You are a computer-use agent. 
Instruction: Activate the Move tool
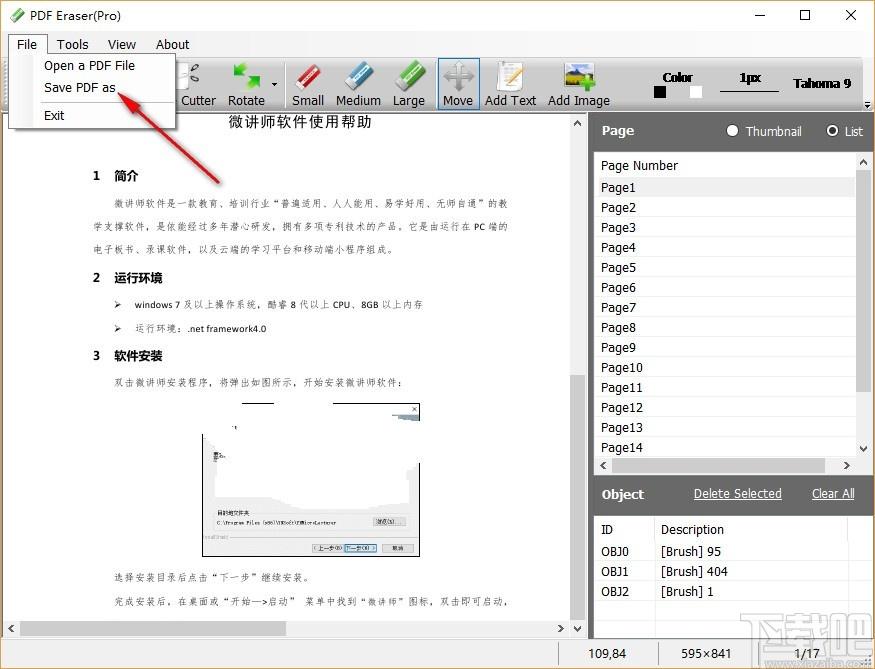pyautogui.click(x=458, y=84)
